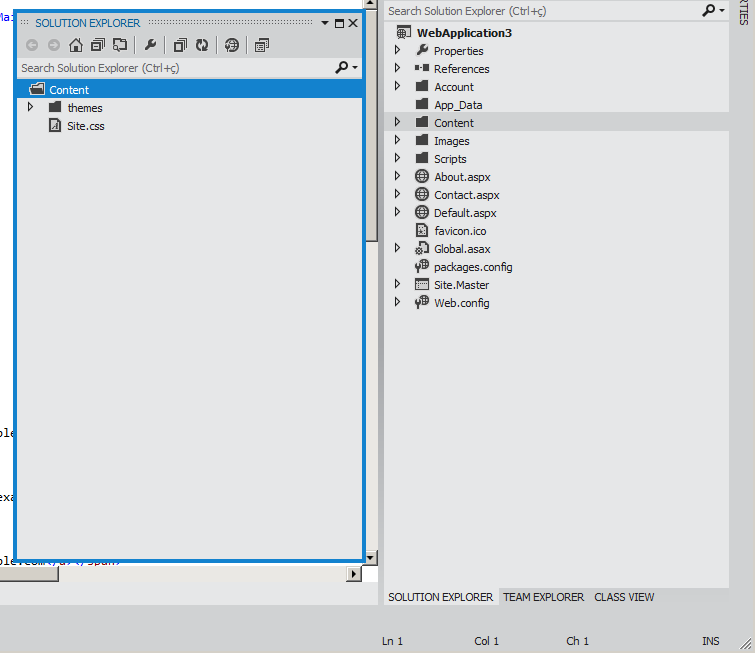Click the editor's horizontal scrollbar thumb
Image resolution: width=755 pixels, height=653 pixels.
[29, 574]
